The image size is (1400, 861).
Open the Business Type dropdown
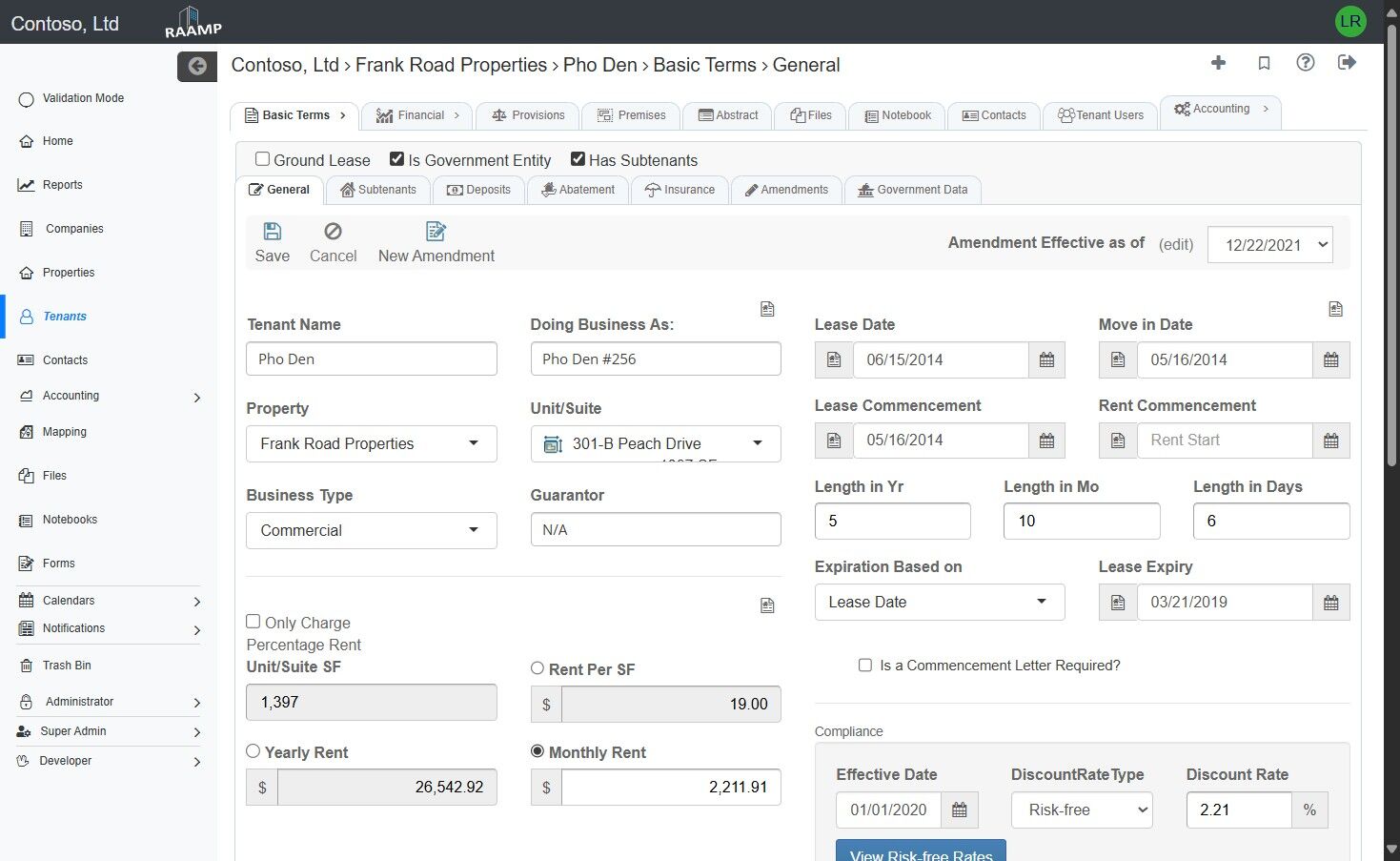[372, 530]
